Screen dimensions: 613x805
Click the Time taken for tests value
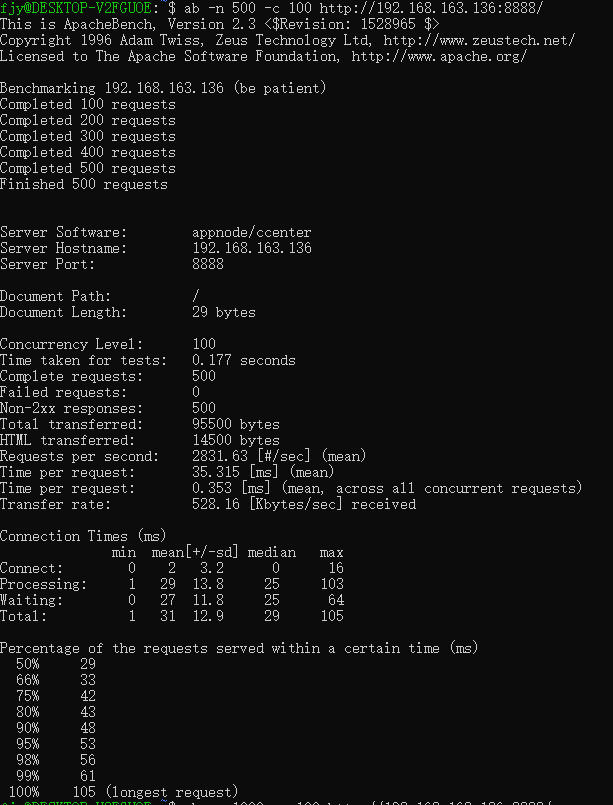(243, 360)
